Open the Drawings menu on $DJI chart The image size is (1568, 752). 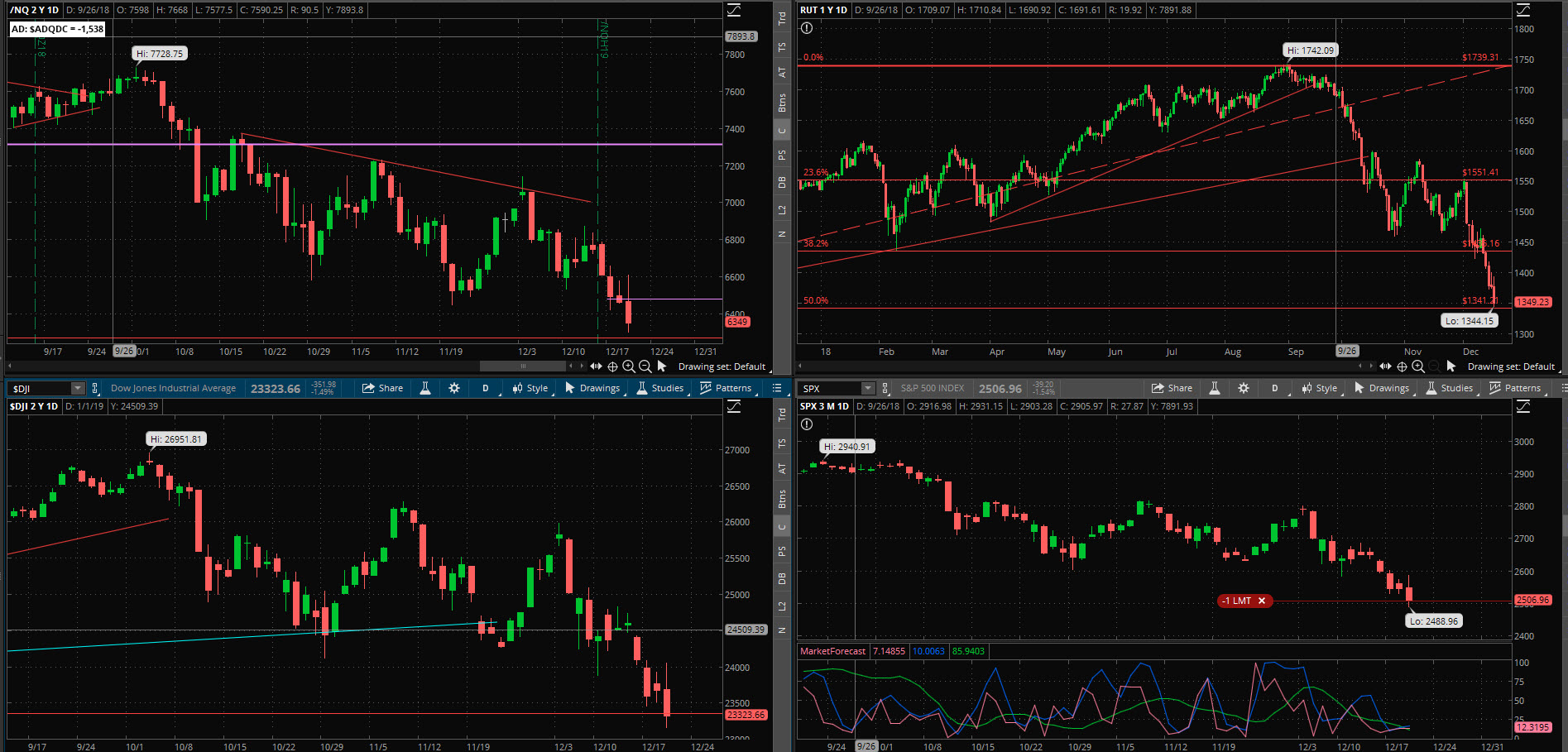(592, 388)
